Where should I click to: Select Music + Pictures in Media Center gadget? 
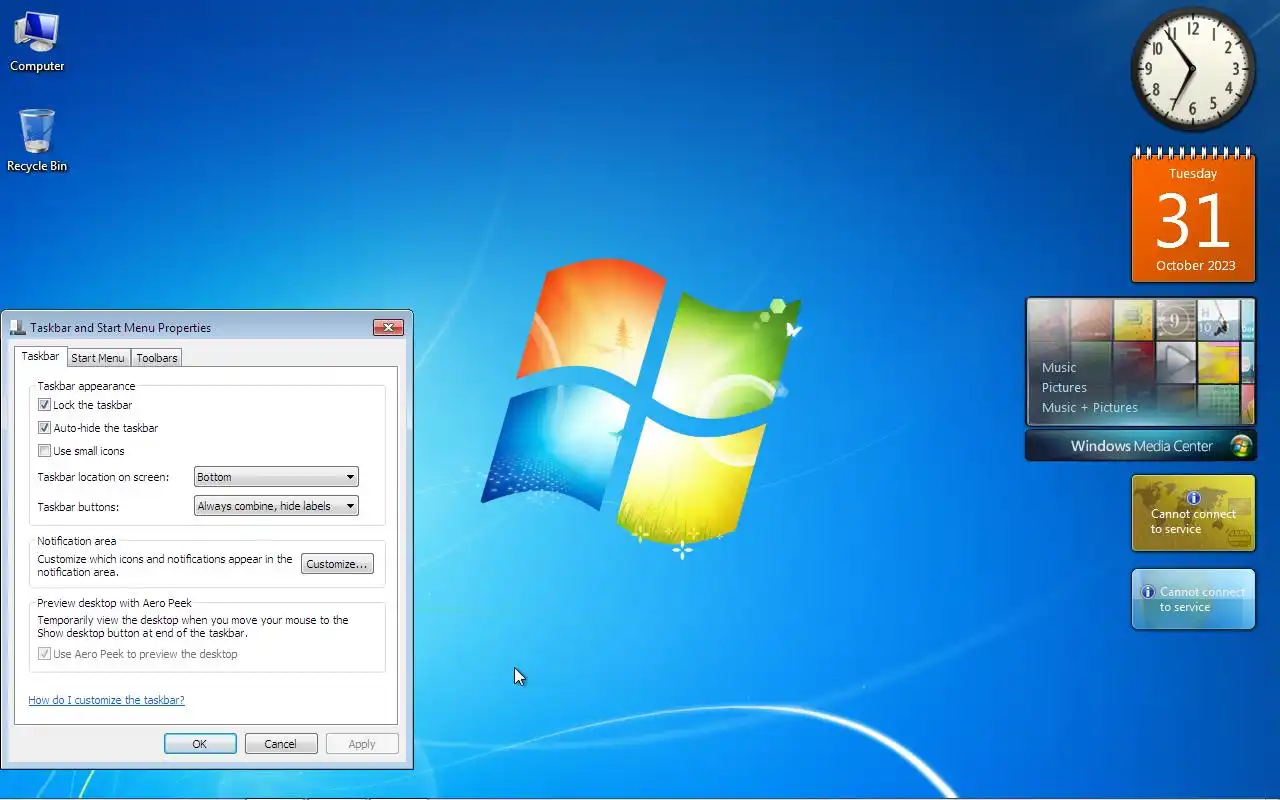point(1090,407)
